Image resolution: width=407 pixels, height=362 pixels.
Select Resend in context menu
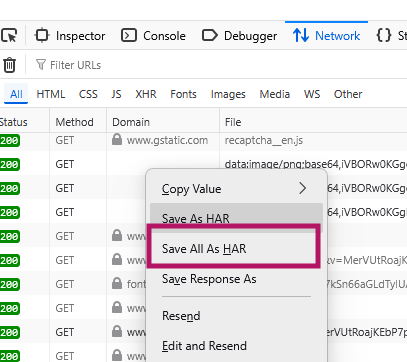coord(236,315)
